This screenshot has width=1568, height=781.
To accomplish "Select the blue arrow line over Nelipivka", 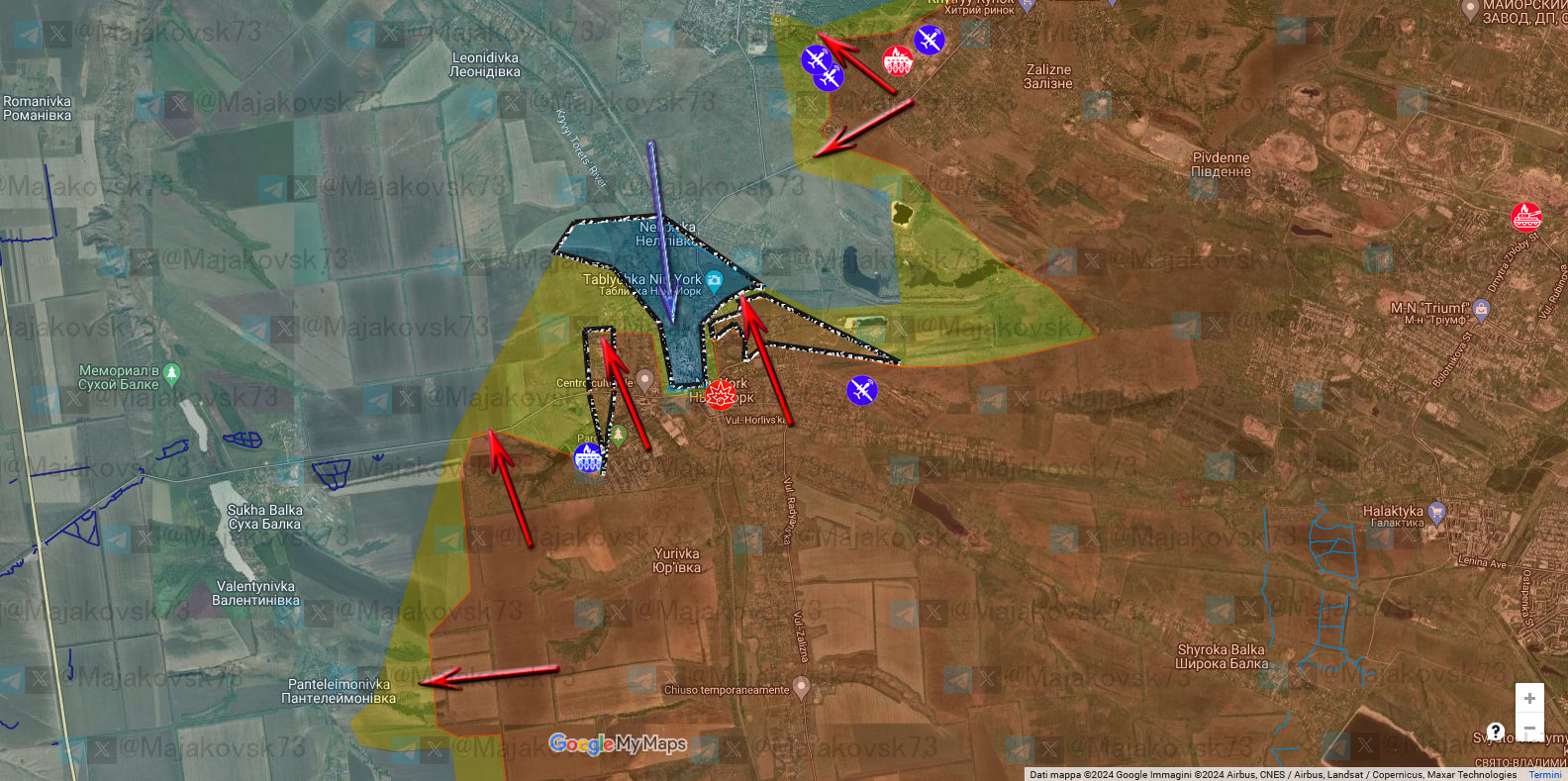I will coord(661,233).
